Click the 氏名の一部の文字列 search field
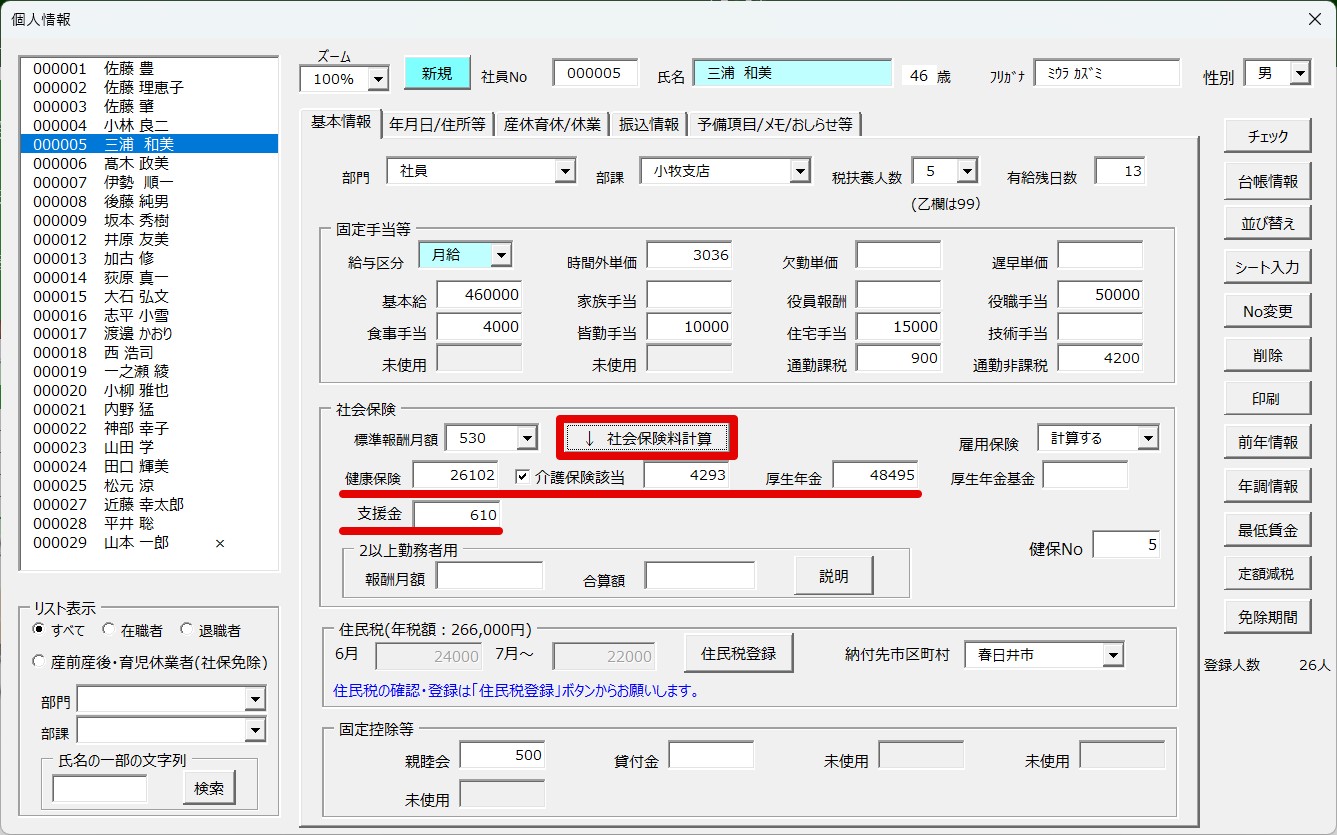 coord(100,788)
